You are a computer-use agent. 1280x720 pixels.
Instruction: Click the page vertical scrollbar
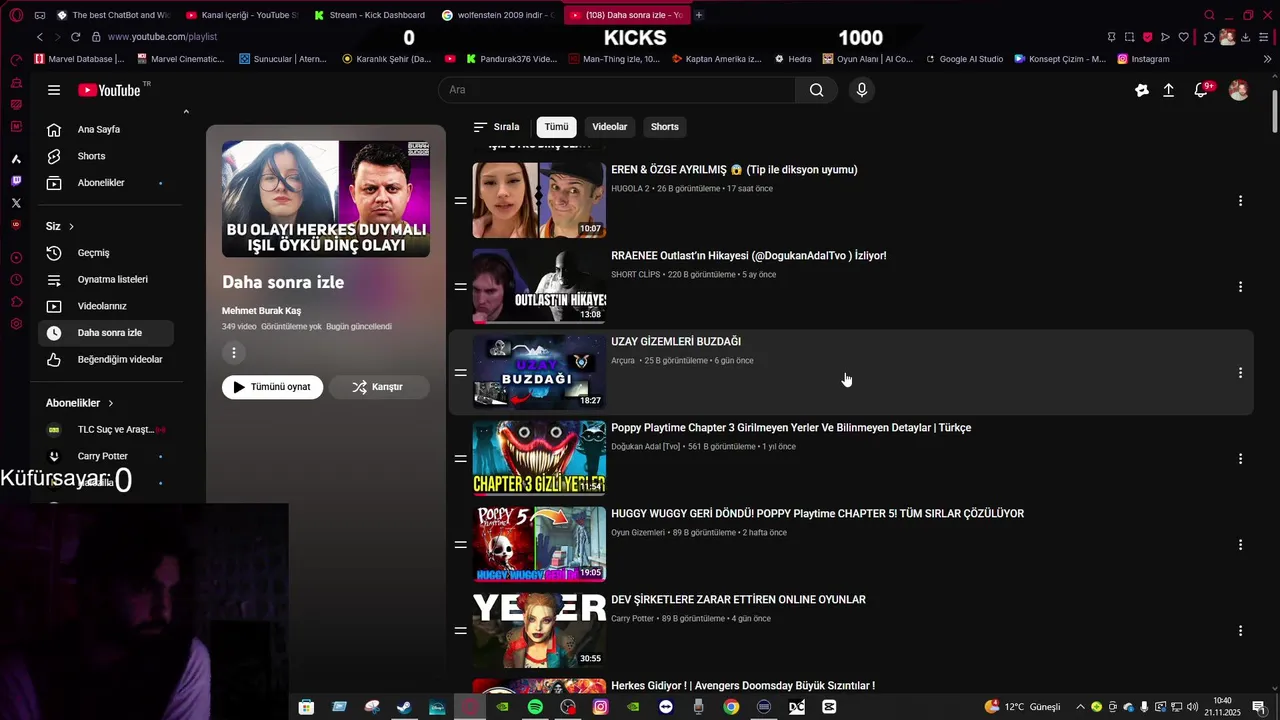1274,110
